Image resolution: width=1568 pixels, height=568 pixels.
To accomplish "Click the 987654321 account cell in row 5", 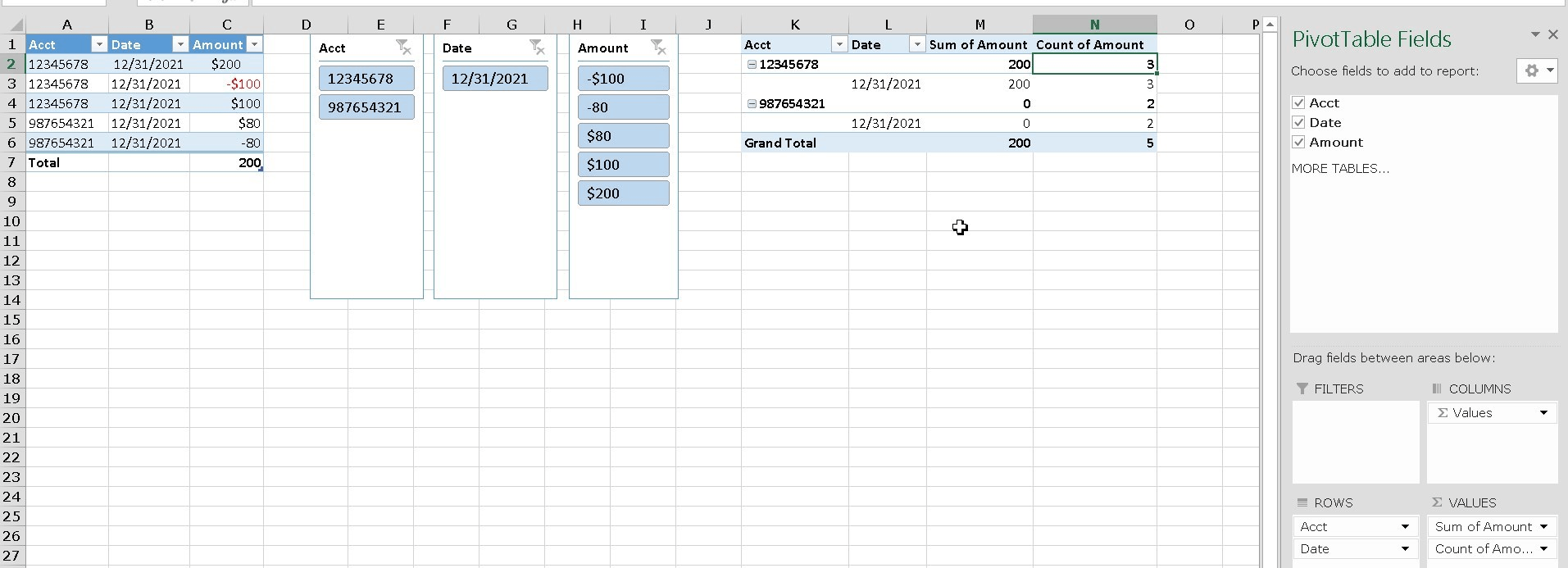I will point(67,123).
